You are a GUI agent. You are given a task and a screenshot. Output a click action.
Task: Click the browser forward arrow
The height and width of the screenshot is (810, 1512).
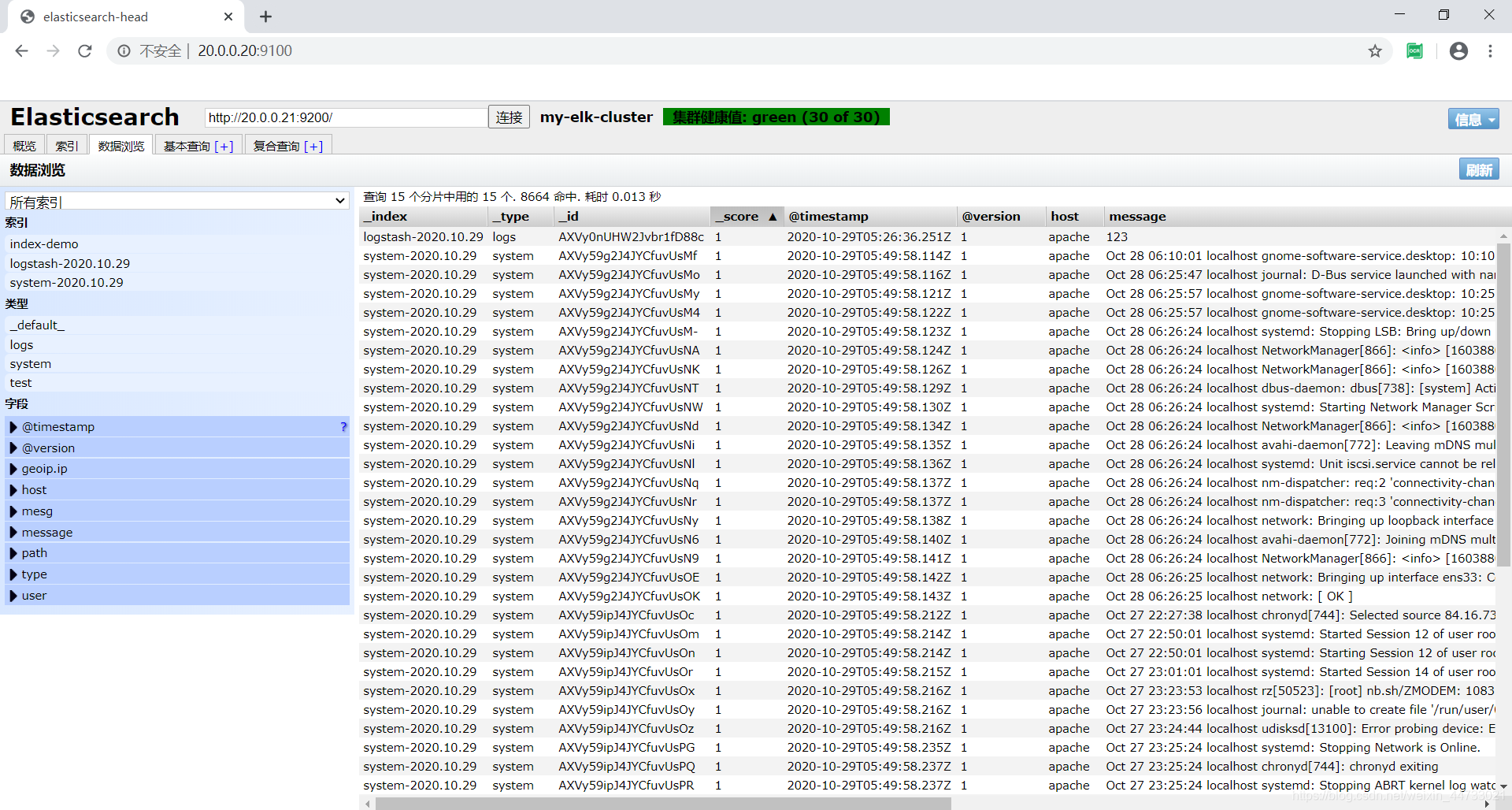53,50
